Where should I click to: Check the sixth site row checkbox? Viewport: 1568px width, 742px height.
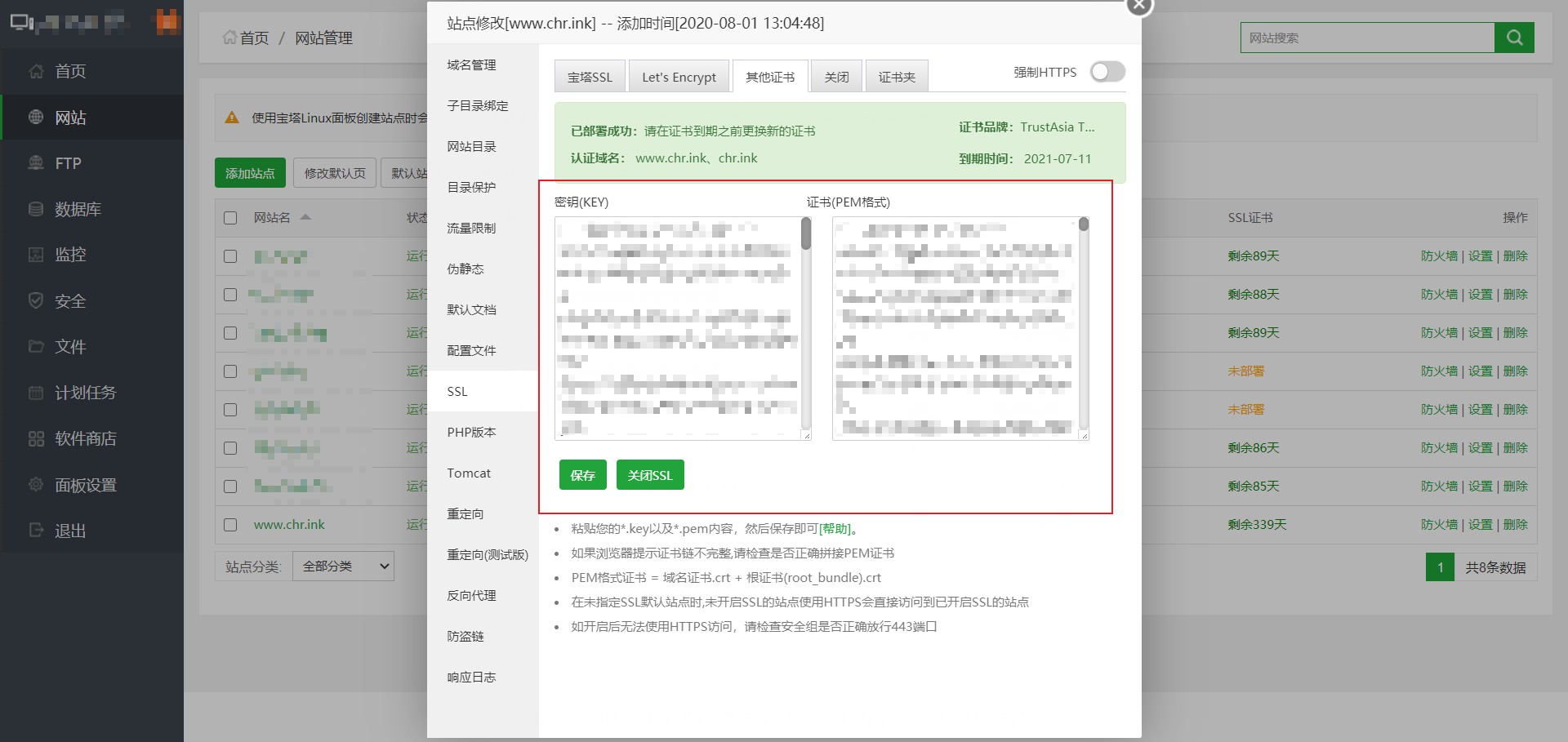coord(230,448)
